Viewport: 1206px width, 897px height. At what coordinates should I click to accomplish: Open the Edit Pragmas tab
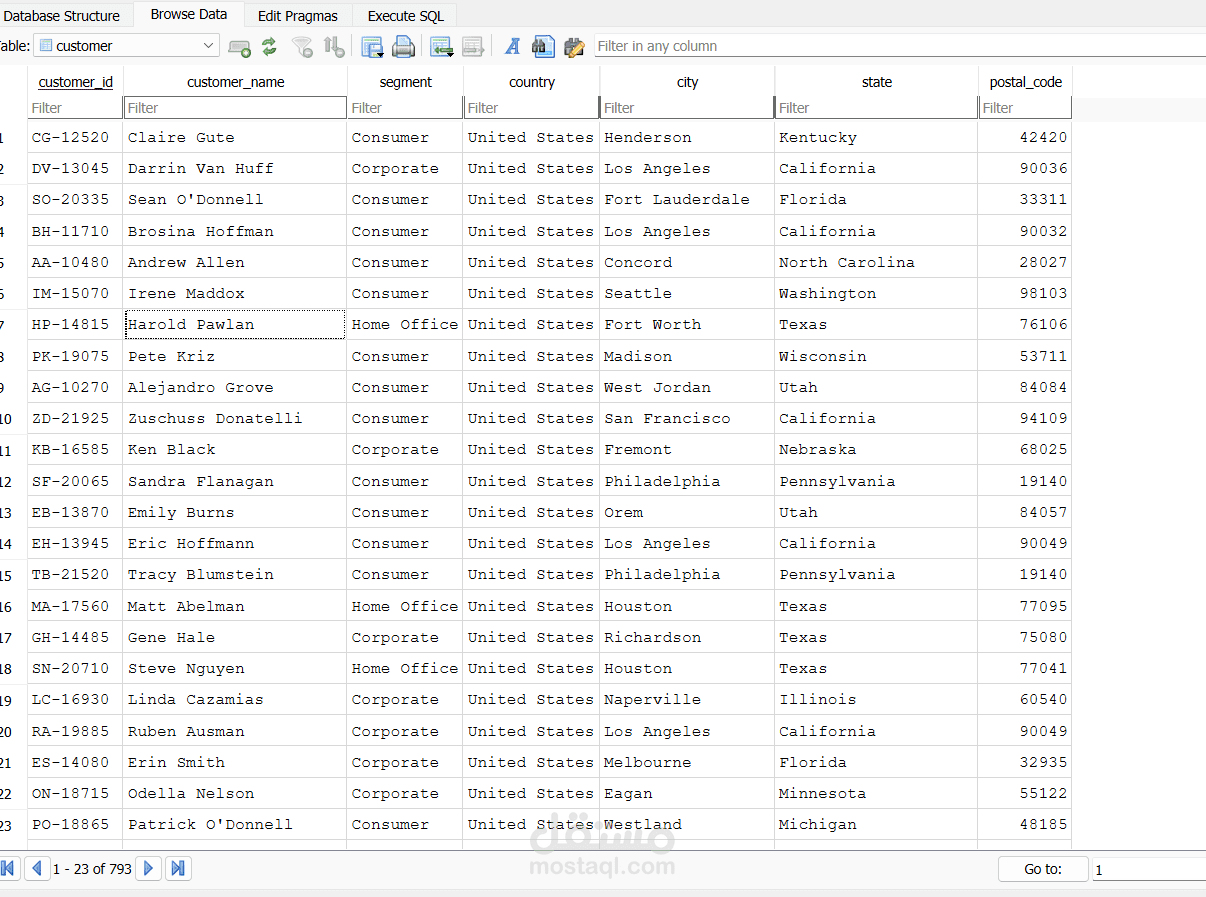297,15
